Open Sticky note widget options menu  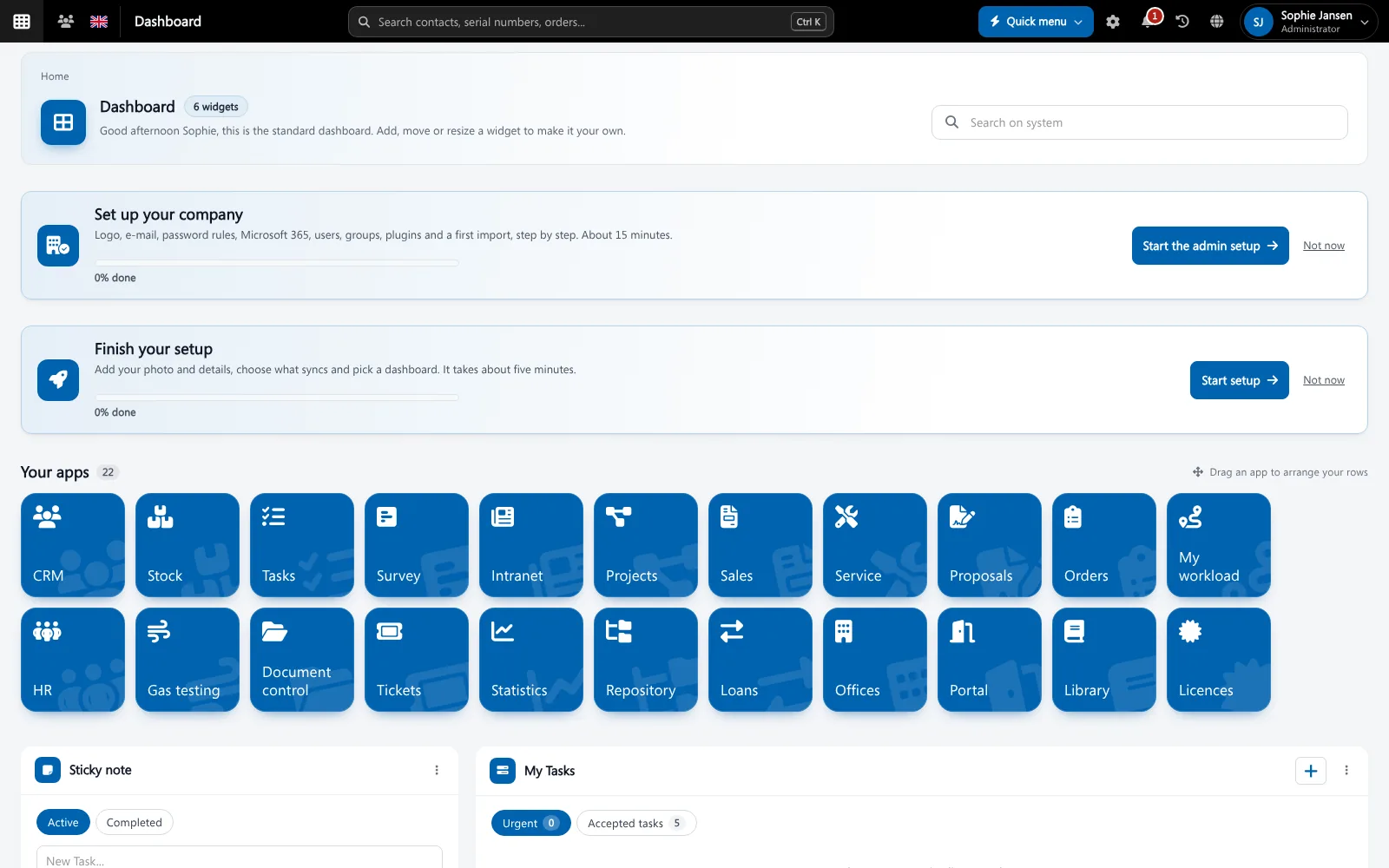click(x=437, y=770)
